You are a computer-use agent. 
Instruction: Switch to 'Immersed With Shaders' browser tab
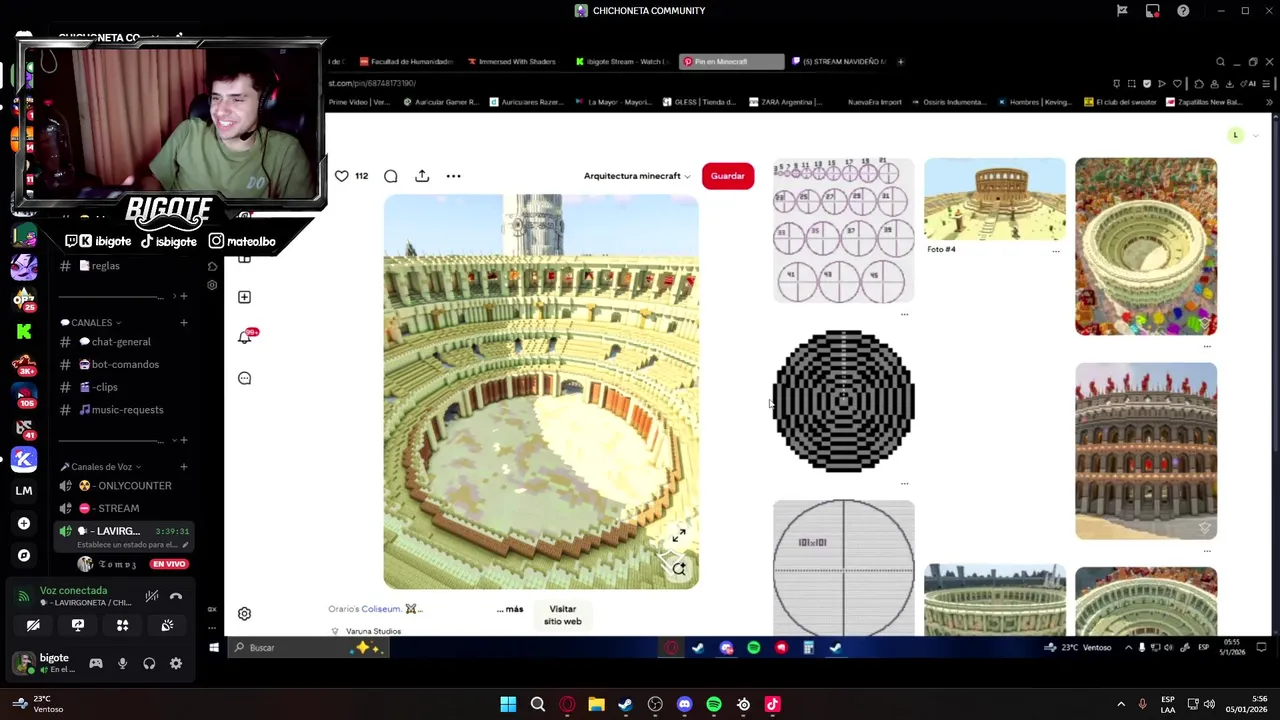pos(511,61)
